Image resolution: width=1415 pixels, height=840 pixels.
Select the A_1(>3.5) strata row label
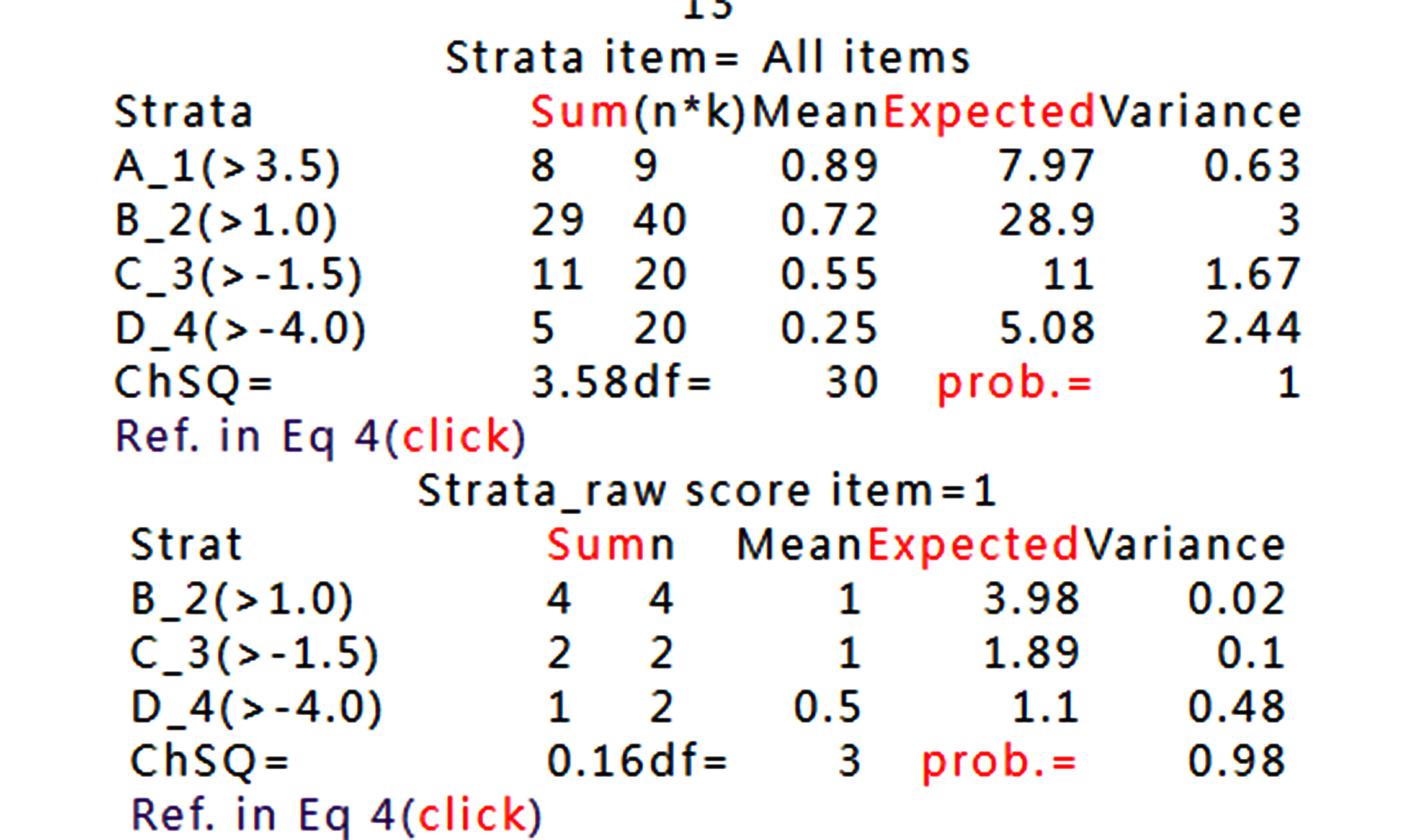click(x=227, y=167)
